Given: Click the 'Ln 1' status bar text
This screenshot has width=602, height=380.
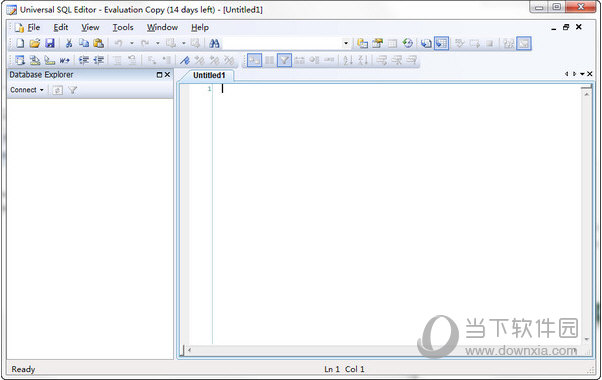Looking at the screenshot, I should click(x=332, y=369).
